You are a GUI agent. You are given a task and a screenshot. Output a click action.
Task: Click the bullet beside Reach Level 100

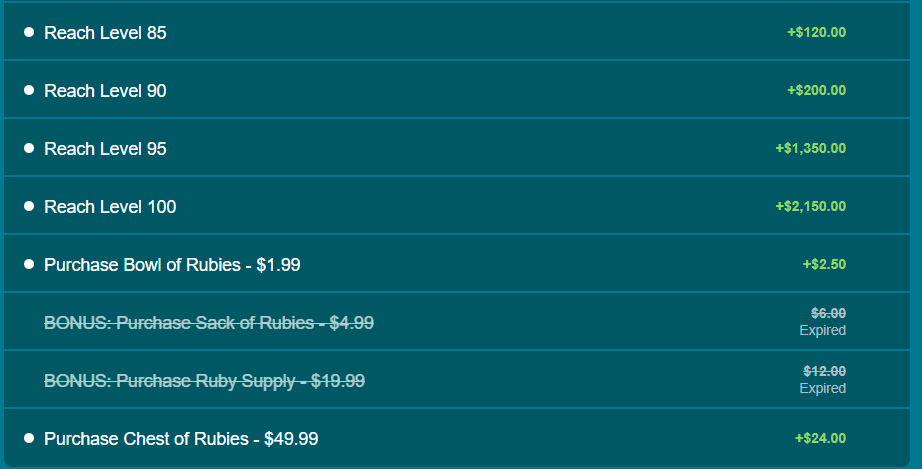29,207
